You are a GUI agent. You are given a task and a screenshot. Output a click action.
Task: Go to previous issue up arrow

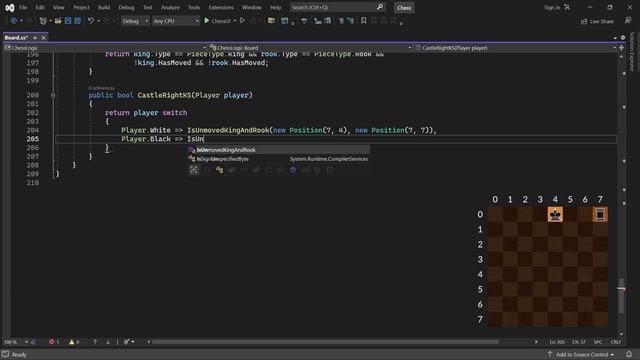(95, 342)
